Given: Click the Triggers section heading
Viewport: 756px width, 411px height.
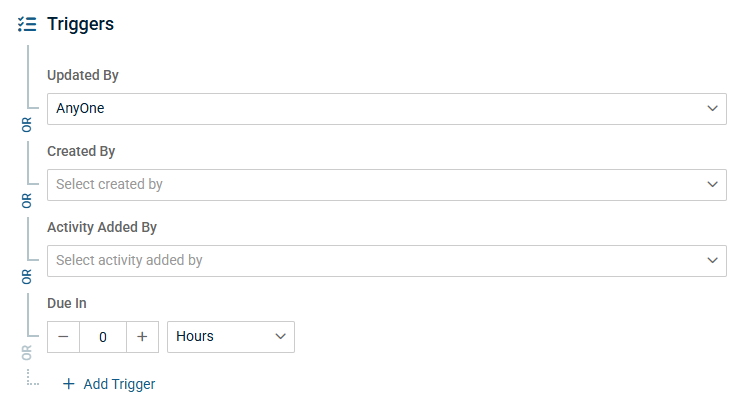Looking at the screenshot, I should click(80, 24).
